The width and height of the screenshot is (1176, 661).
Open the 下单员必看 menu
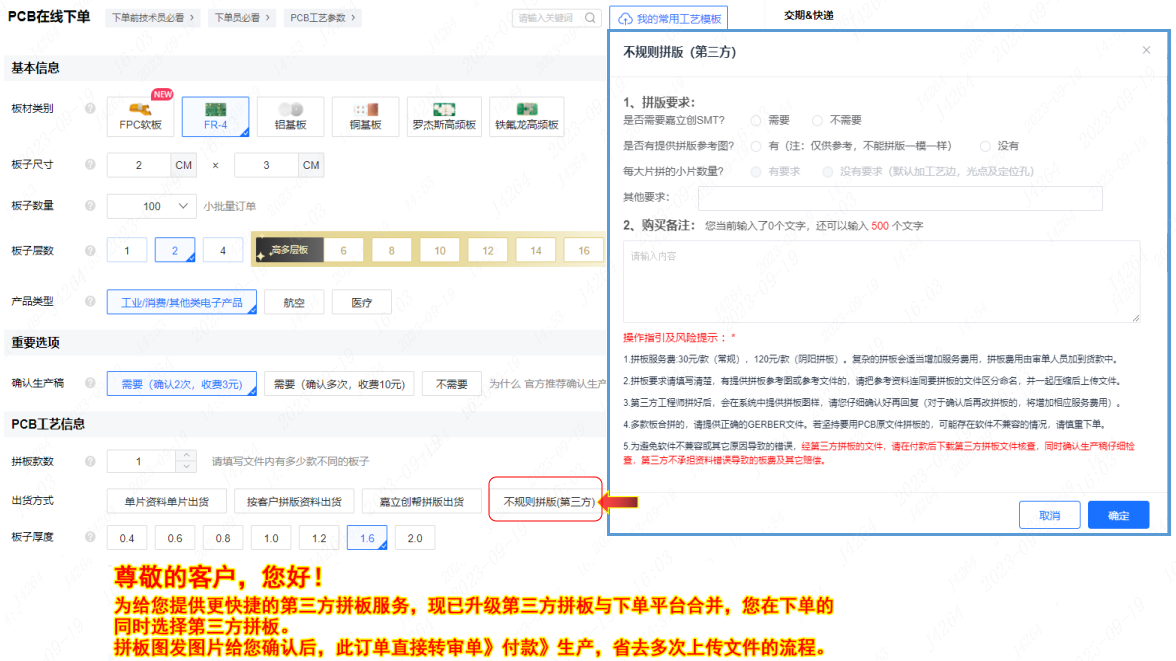[242, 18]
